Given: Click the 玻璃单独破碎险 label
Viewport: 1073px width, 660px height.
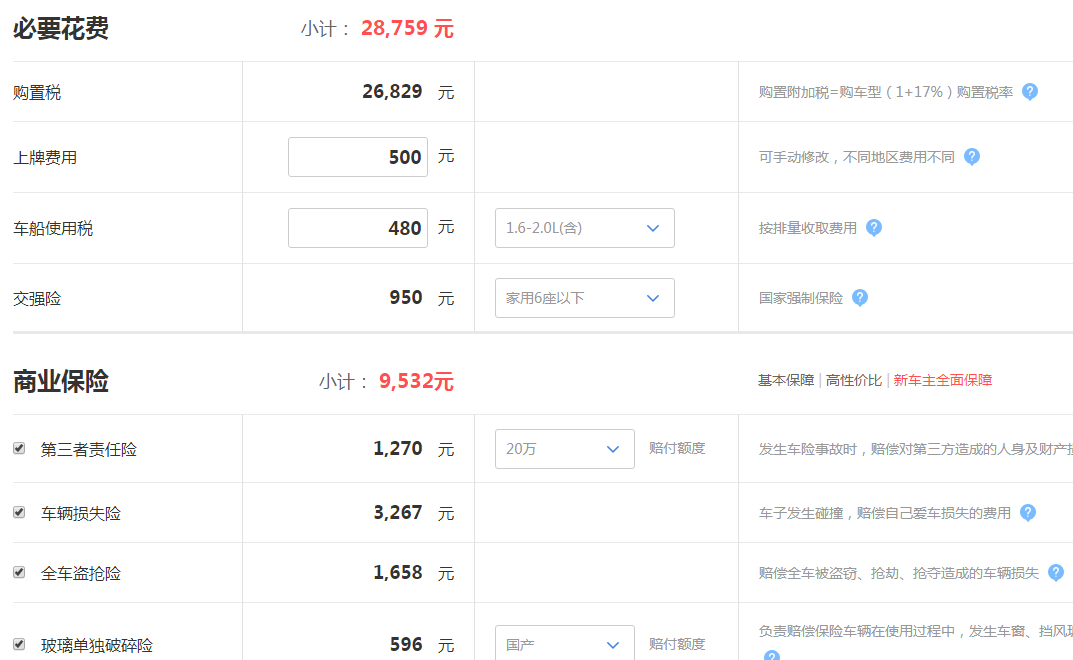Looking at the screenshot, I should (97, 646).
